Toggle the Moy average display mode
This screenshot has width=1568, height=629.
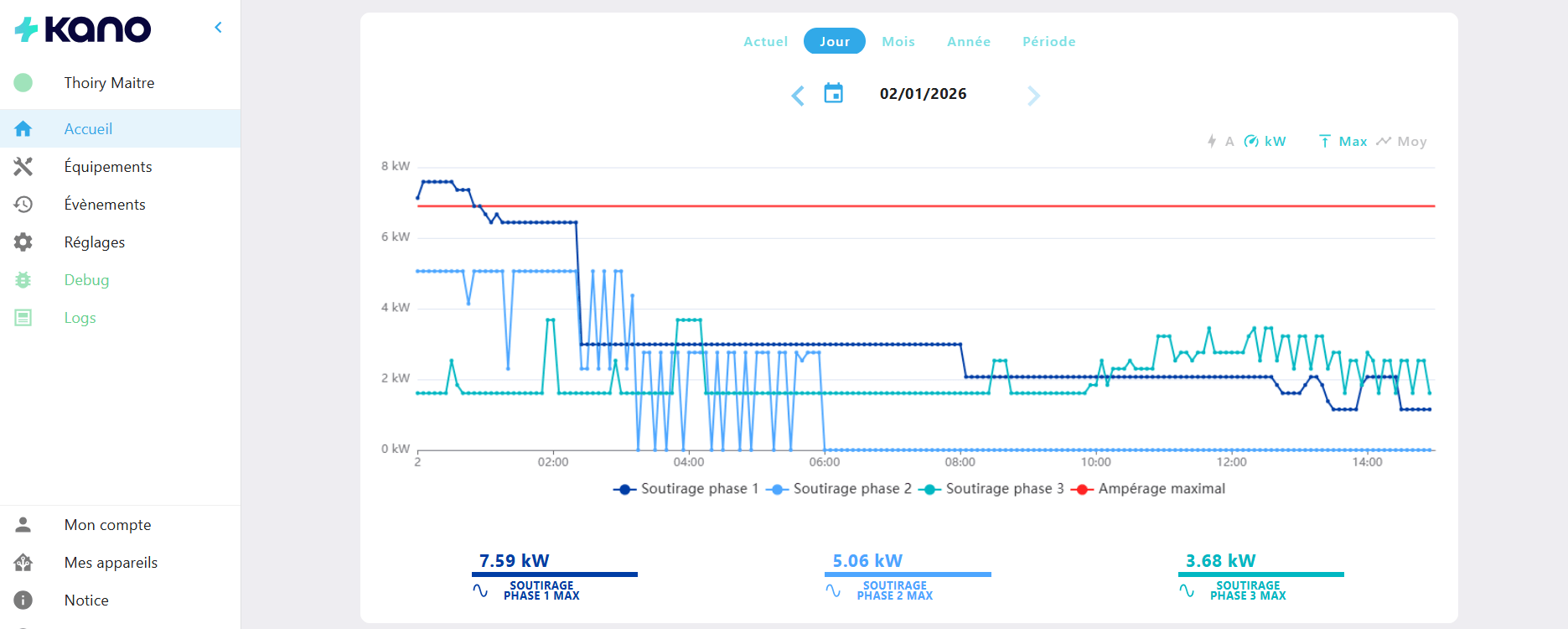tap(1402, 142)
